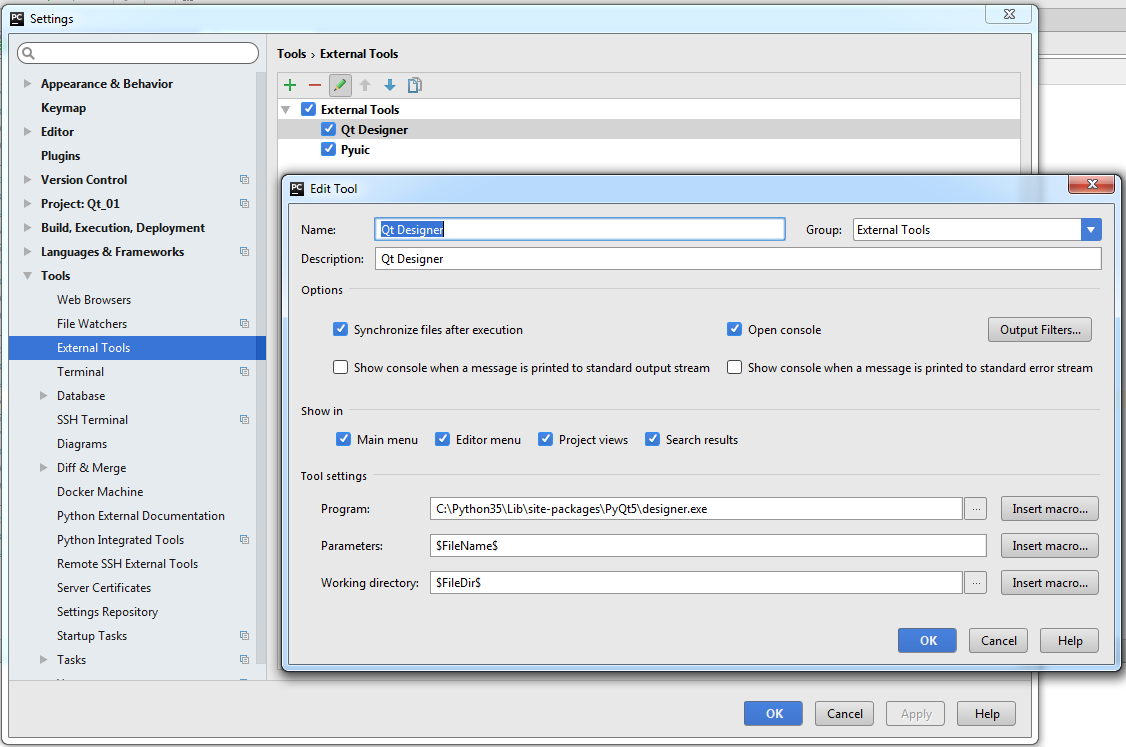Image resolution: width=1126 pixels, height=747 pixels.
Task: Click into the Description field
Action: click(738, 259)
